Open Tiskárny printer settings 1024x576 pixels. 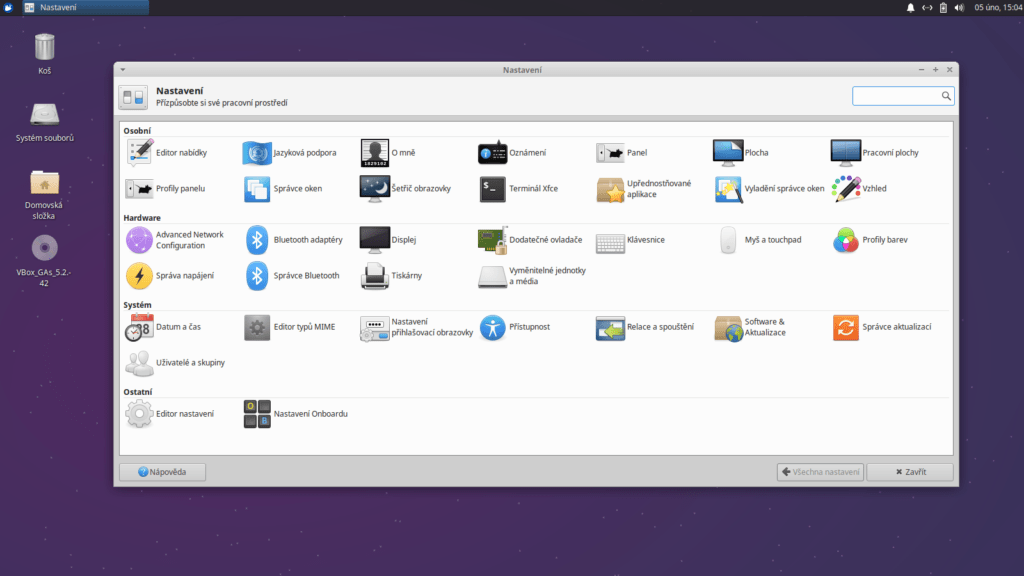(391, 276)
